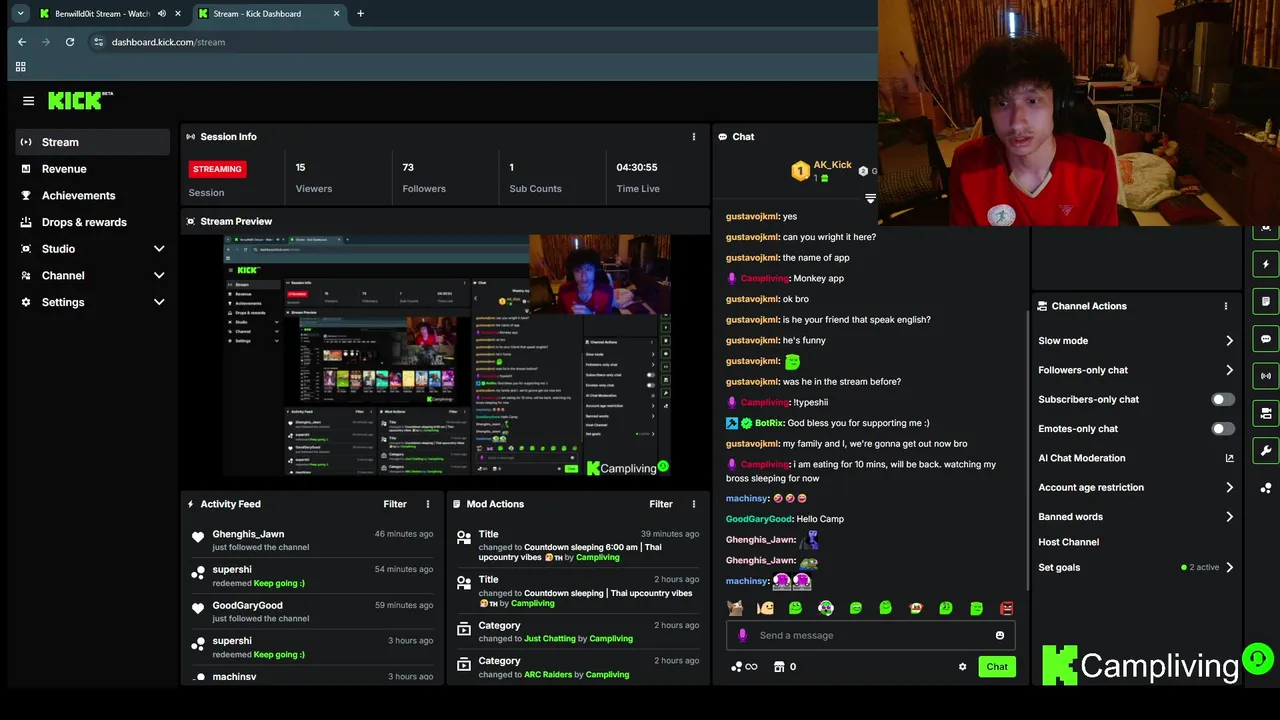
Task: Toggle Emotes-only chat
Action: click(x=1223, y=429)
